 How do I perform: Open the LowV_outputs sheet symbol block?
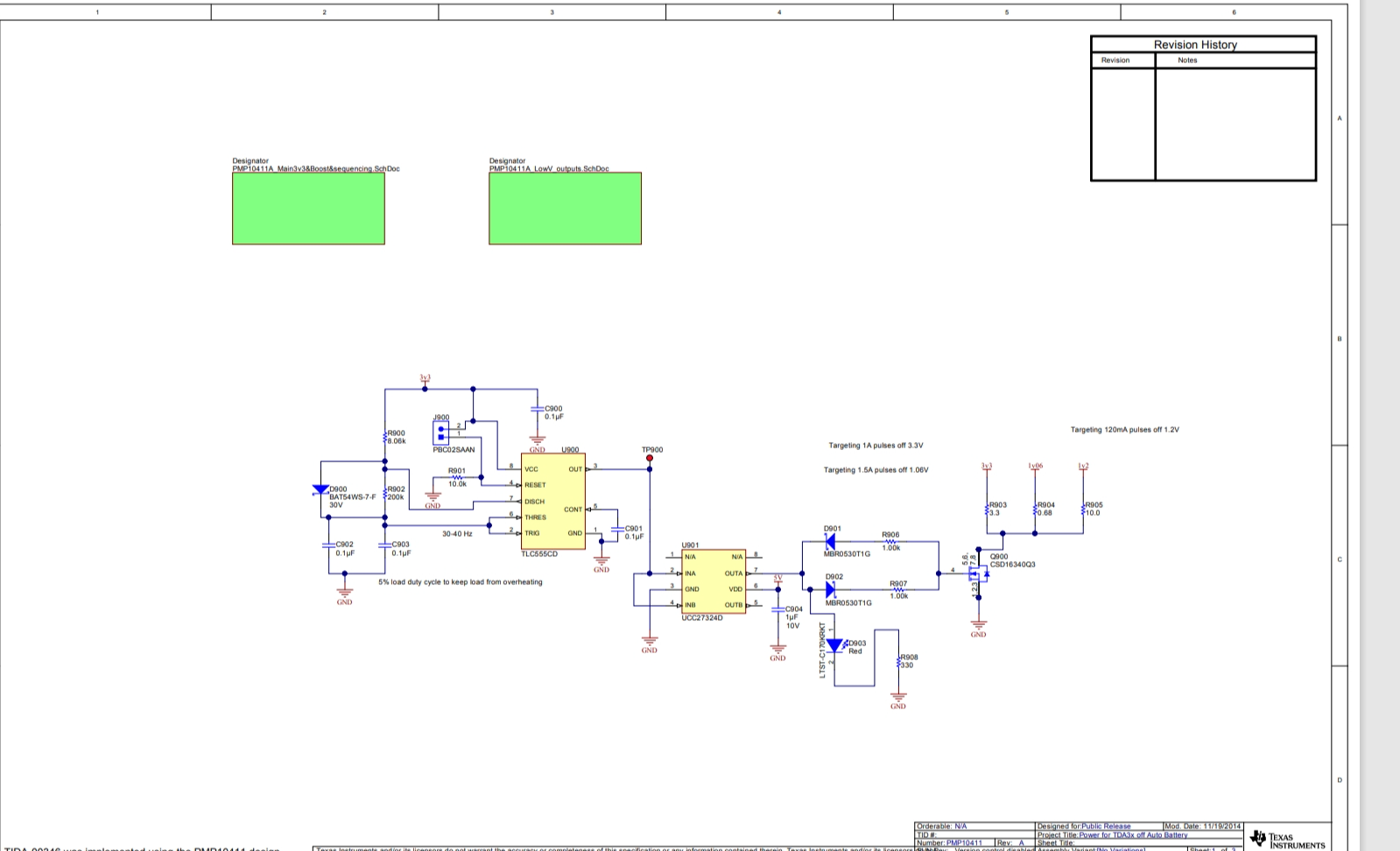pyautogui.click(x=565, y=208)
